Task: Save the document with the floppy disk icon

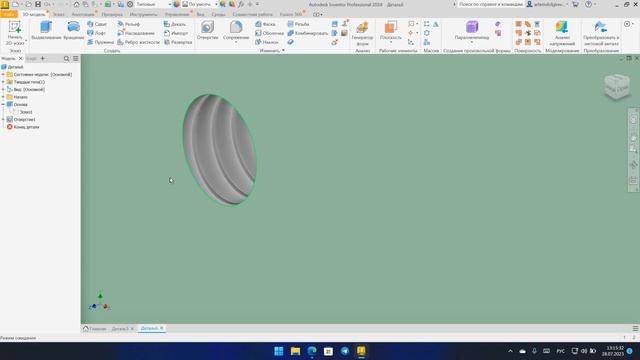Action: [x=38, y=4]
